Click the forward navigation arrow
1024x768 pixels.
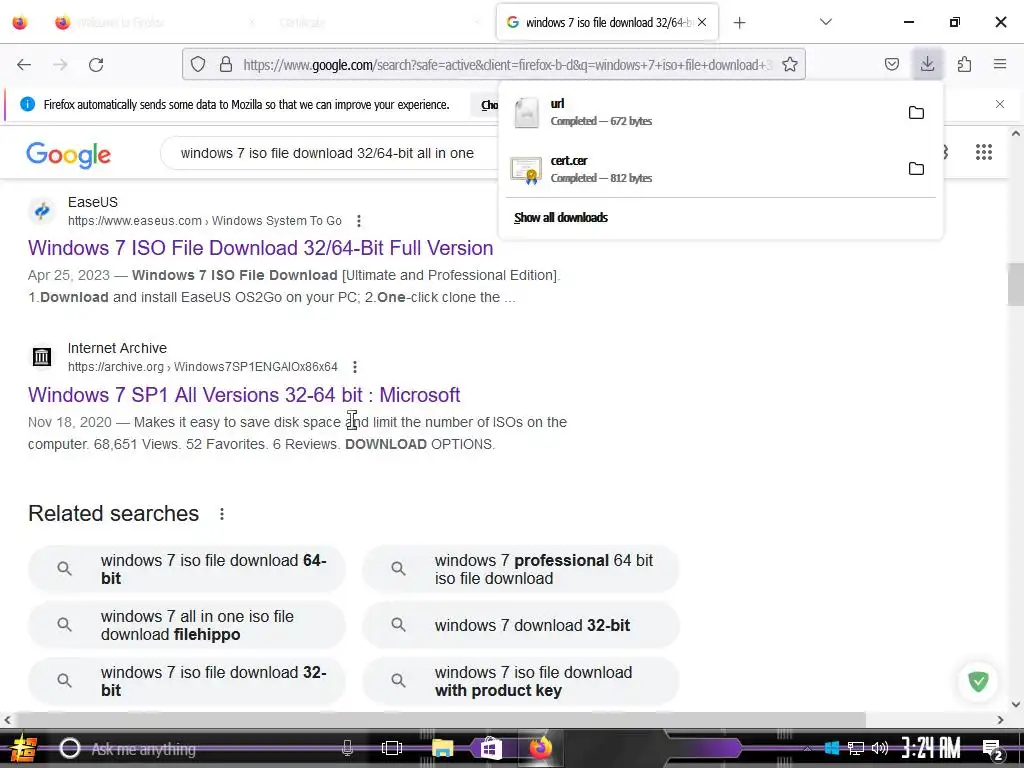[x=60, y=65]
